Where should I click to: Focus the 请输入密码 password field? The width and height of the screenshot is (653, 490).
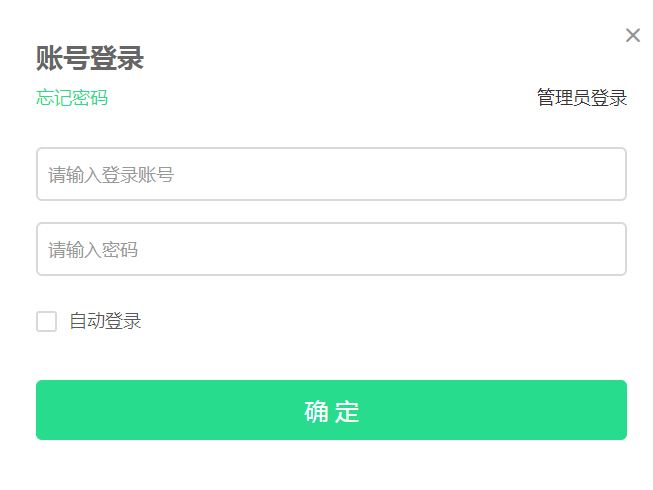[x=331, y=249]
